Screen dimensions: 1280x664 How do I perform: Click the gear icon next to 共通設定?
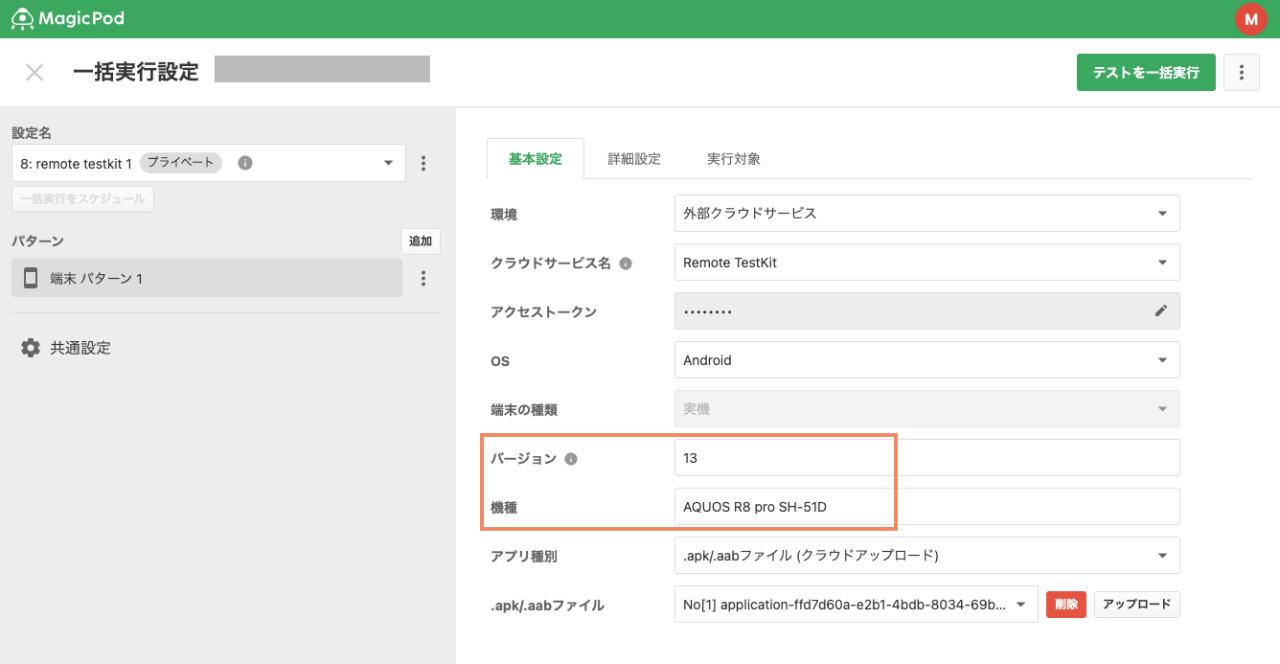[x=30, y=347]
